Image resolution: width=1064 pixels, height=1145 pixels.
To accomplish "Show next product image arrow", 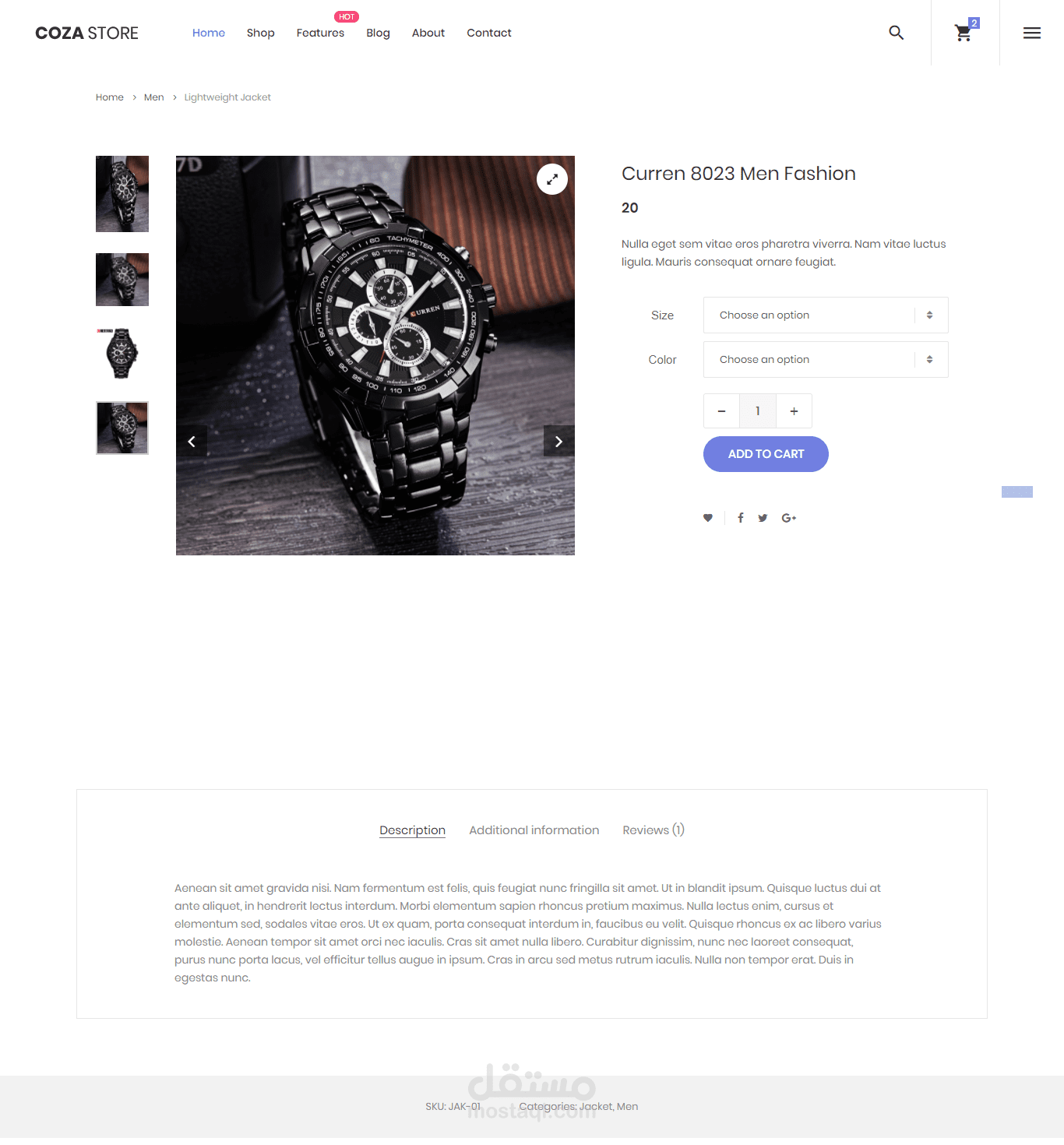I will (559, 442).
